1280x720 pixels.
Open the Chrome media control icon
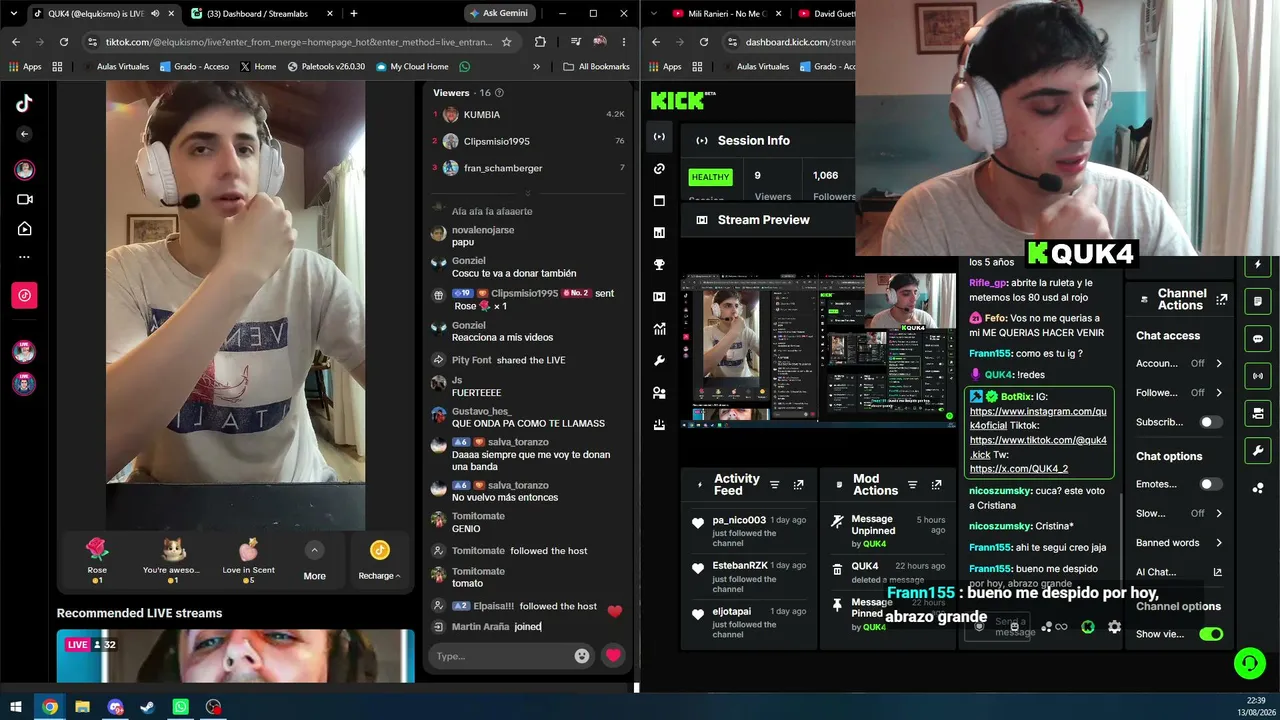[575, 42]
